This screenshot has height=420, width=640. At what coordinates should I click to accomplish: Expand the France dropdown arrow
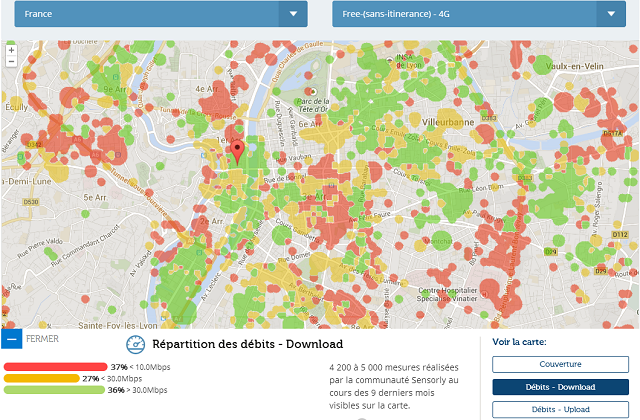pyautogui.click(x=293, y=14)
